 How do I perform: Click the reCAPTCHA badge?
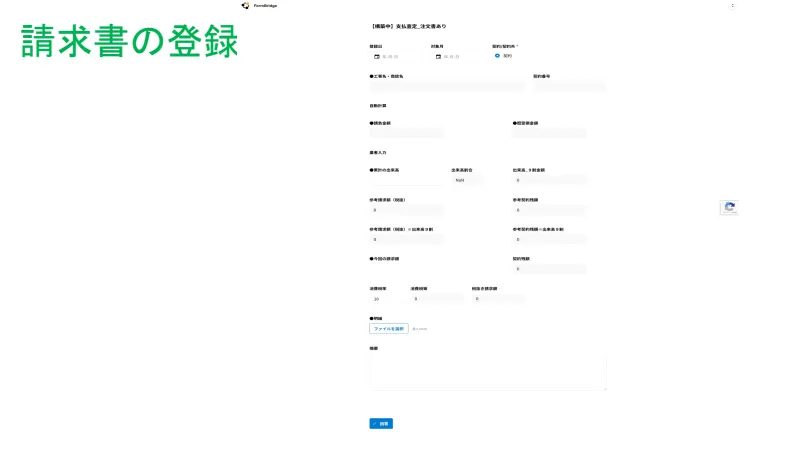(729, 208)
